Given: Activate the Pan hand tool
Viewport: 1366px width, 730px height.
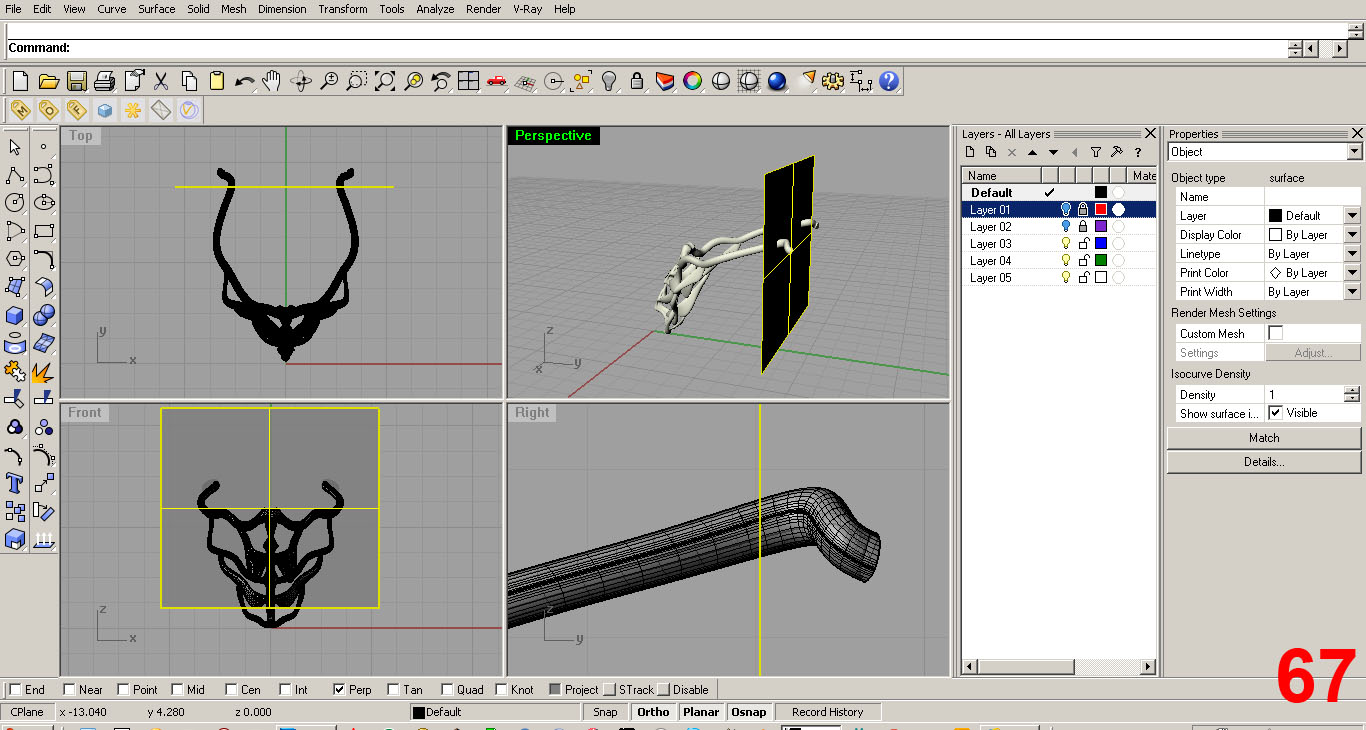Looking at the screenshot, I should [272, 81].
